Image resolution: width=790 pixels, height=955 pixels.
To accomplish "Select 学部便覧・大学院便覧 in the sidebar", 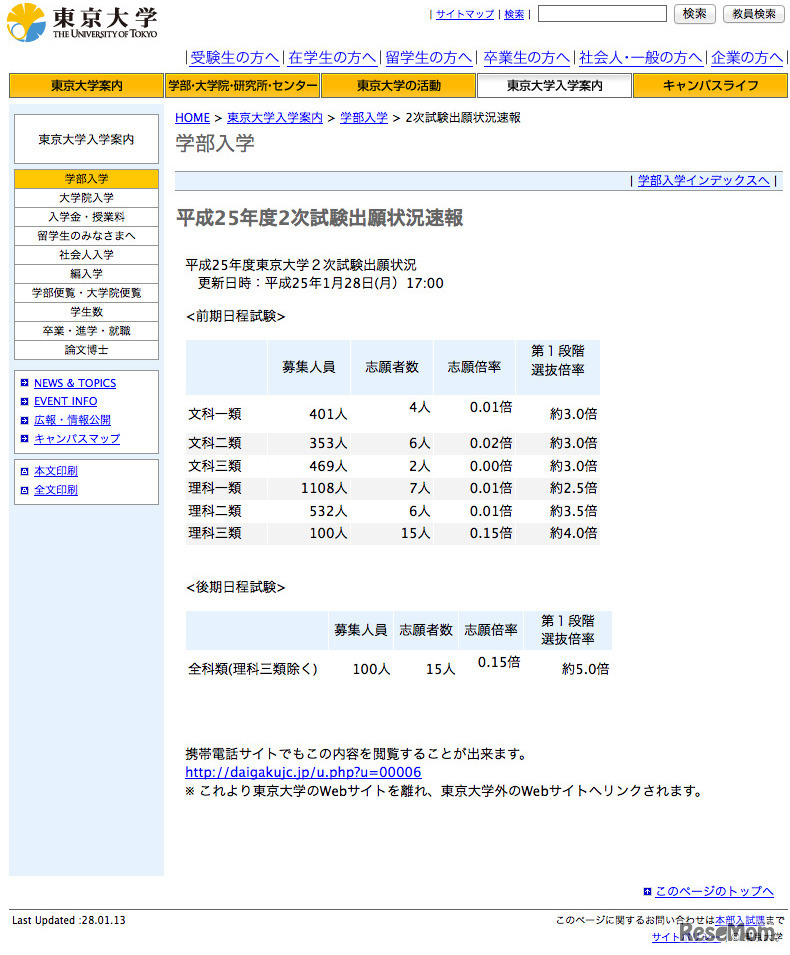I will 86,293.
